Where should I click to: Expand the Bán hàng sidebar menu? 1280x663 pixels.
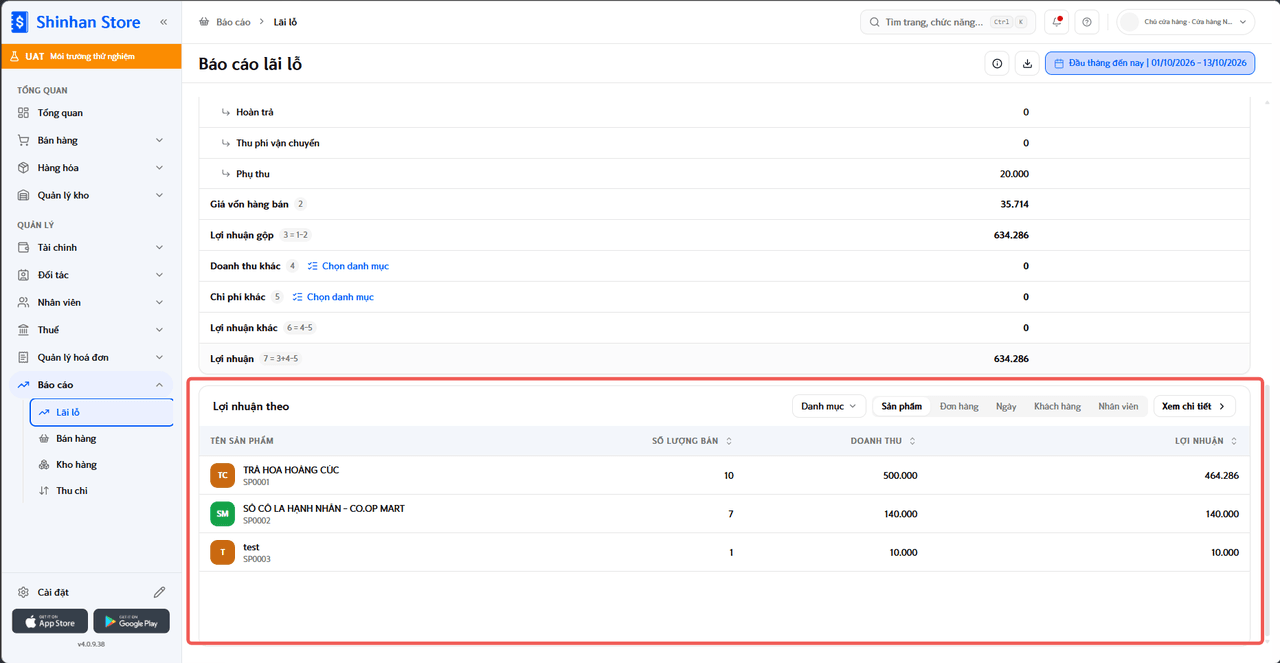91,140
